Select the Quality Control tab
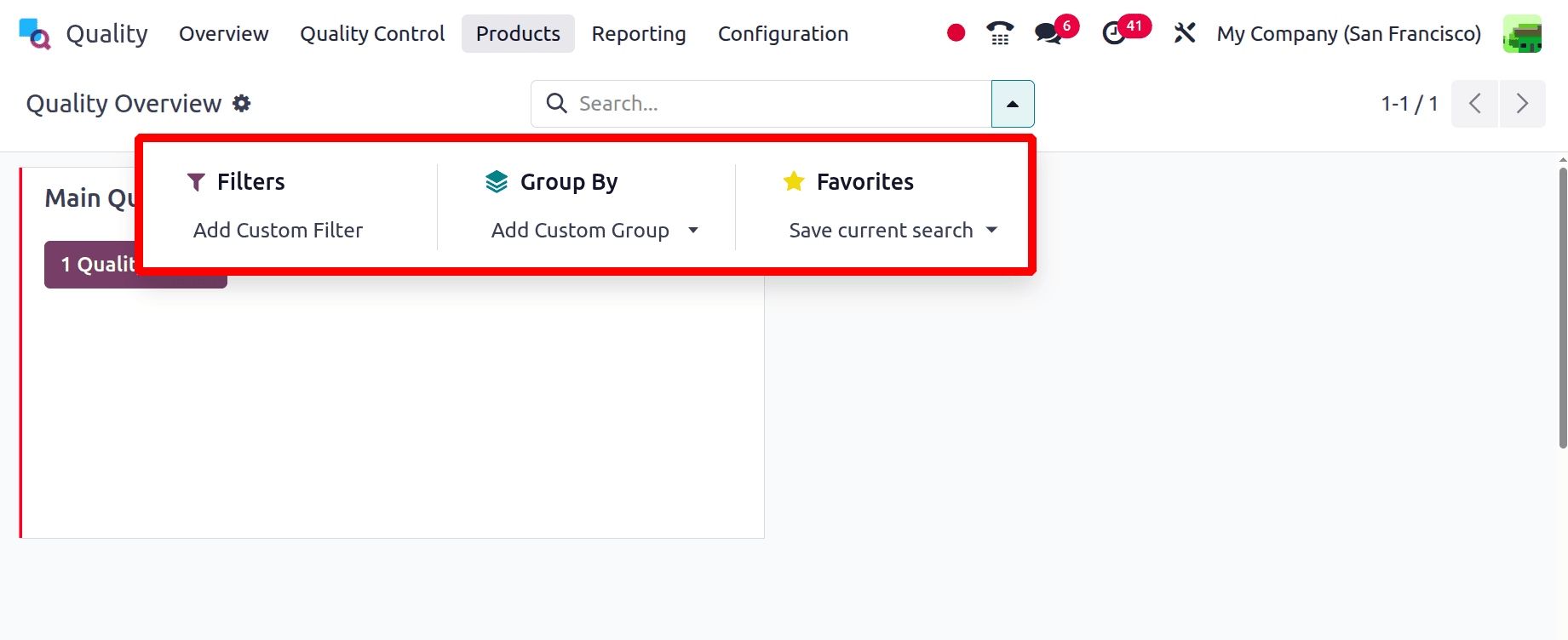The height and width of the screenshot is (640, 1568). 371,33
